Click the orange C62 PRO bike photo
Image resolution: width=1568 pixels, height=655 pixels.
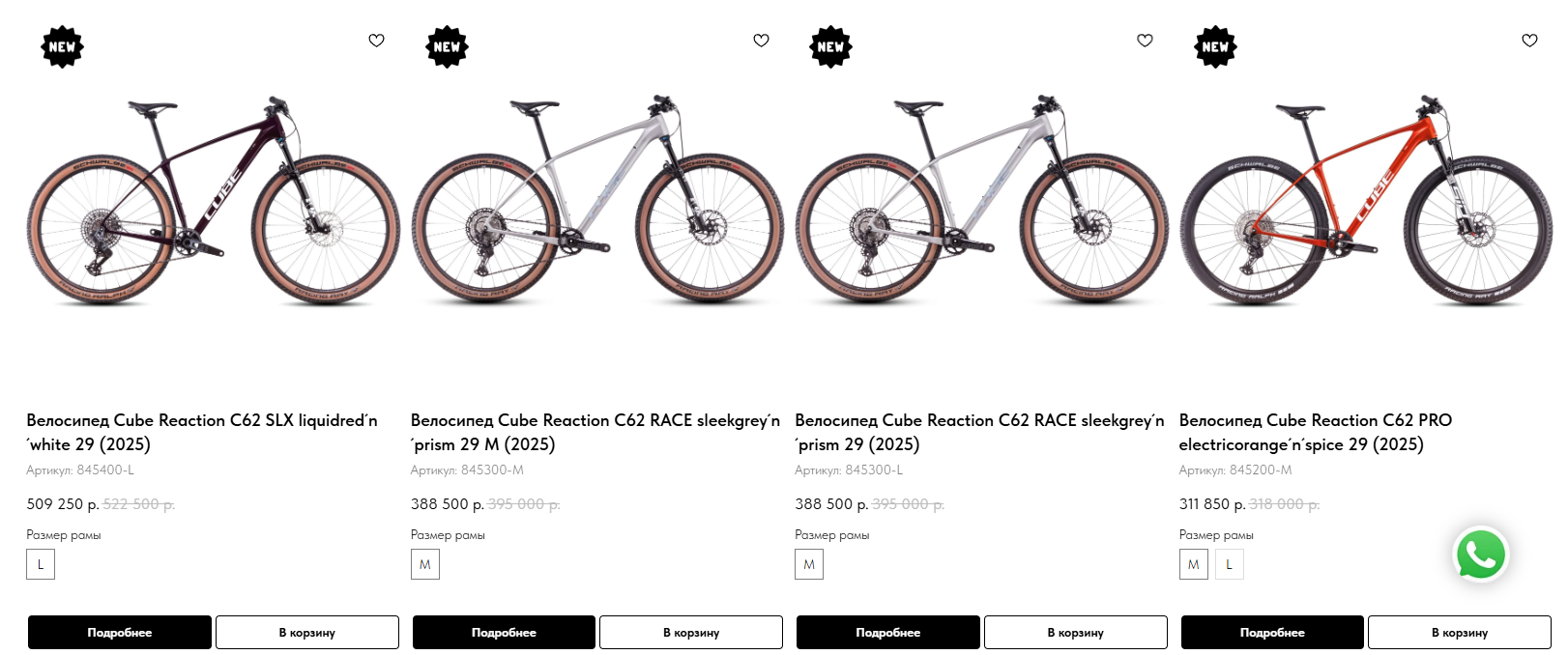click(1365, 203)
